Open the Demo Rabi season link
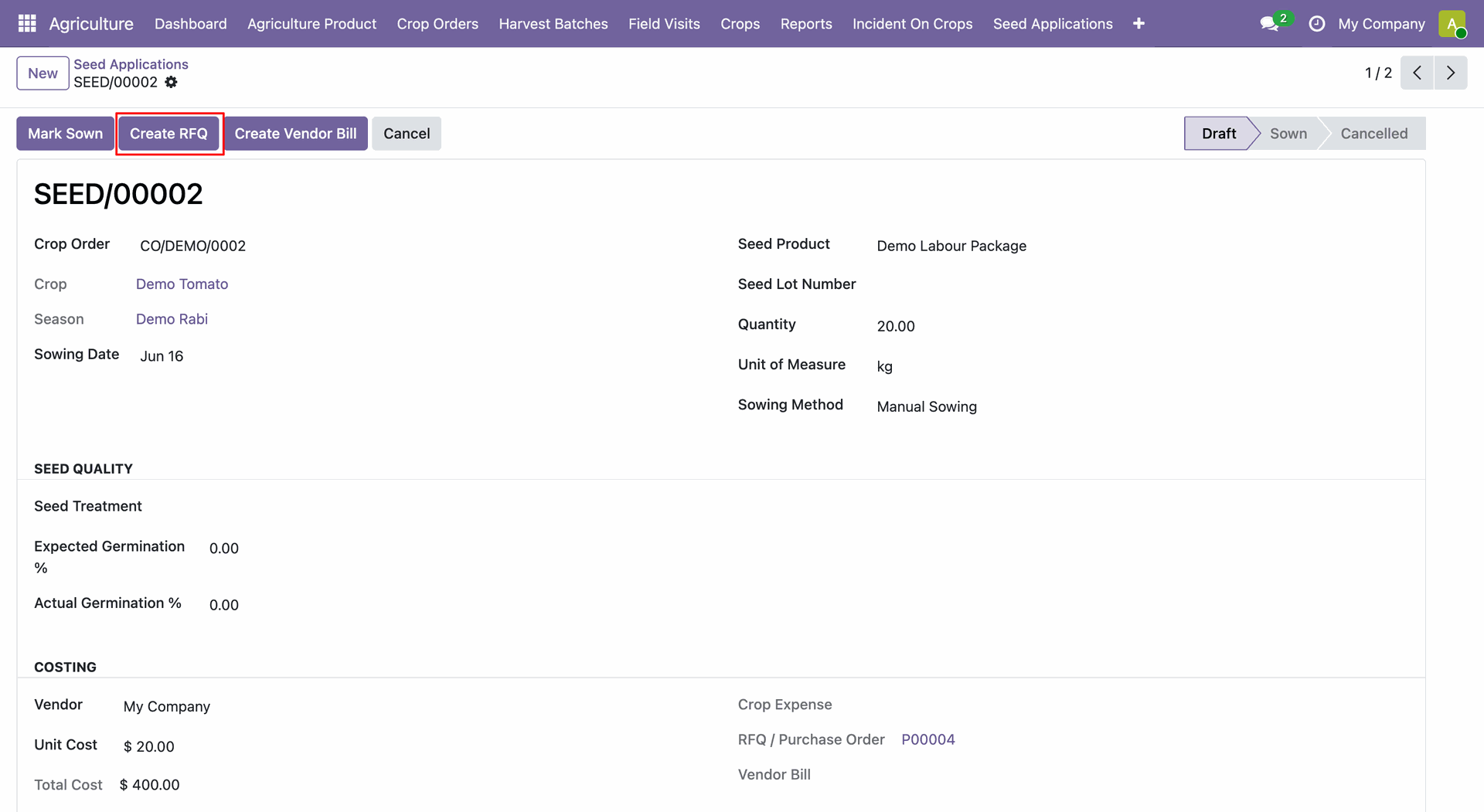Screen dimensions: 1484x812 tap(172, 319)
